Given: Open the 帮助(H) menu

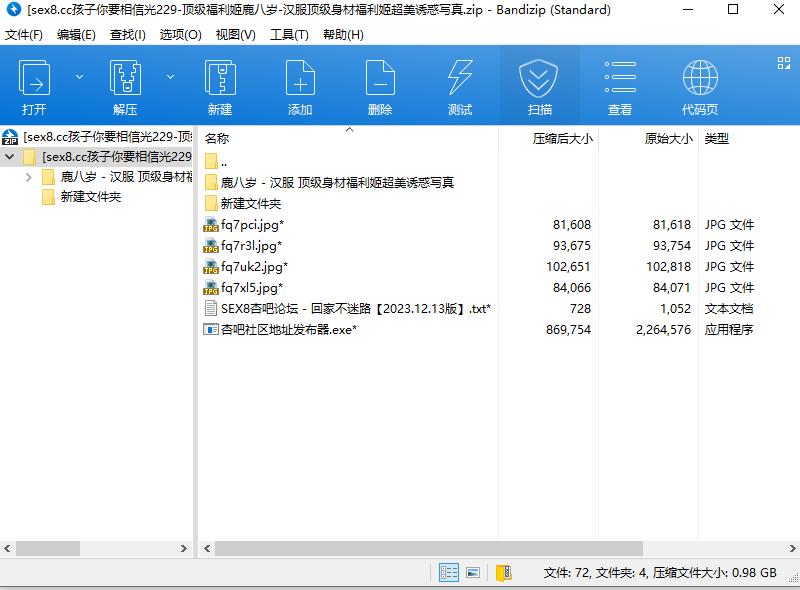Looking at the screenshot, I should (x=343, y=35).
